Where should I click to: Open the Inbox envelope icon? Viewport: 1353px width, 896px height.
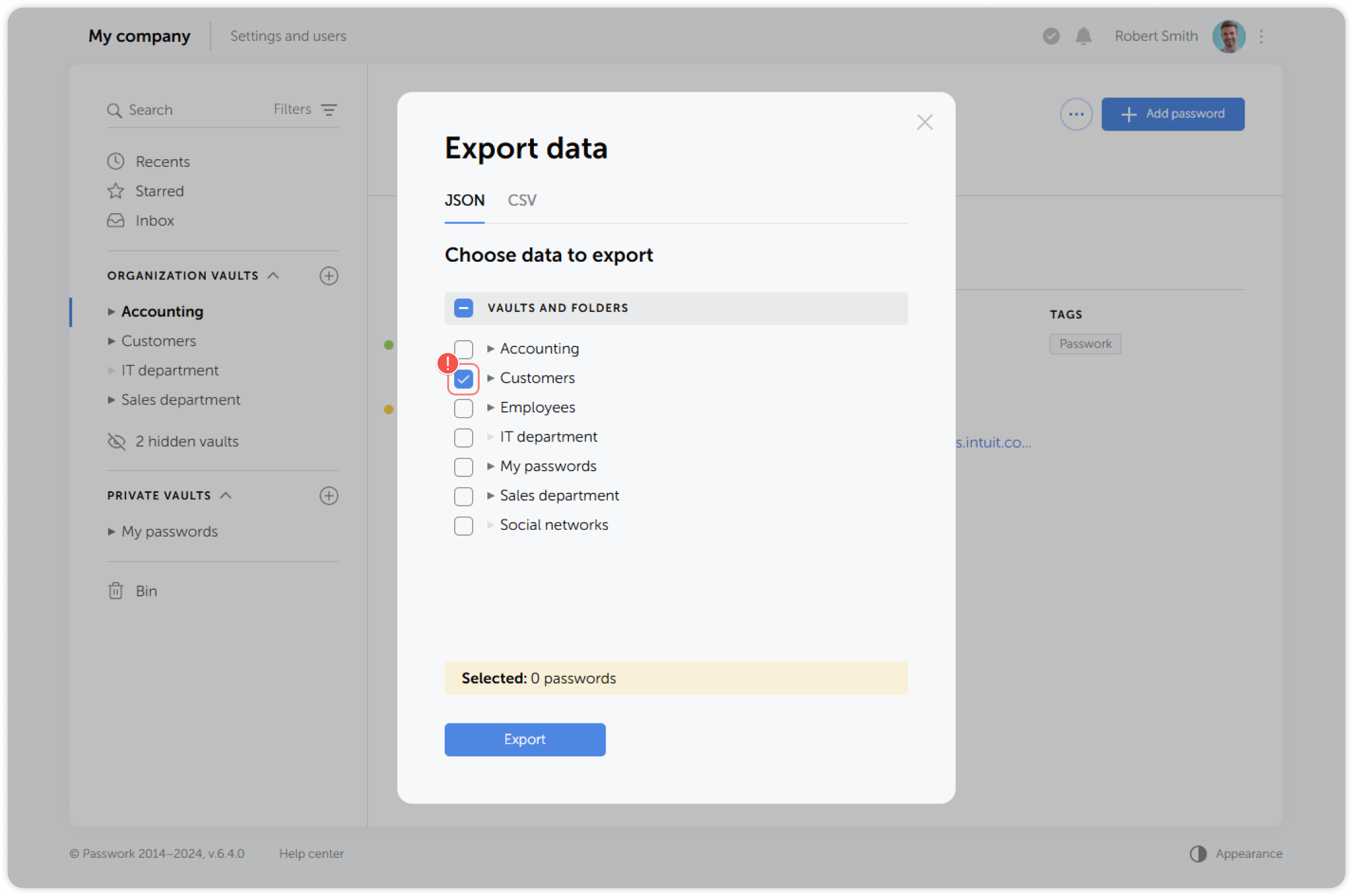(115, 220)
